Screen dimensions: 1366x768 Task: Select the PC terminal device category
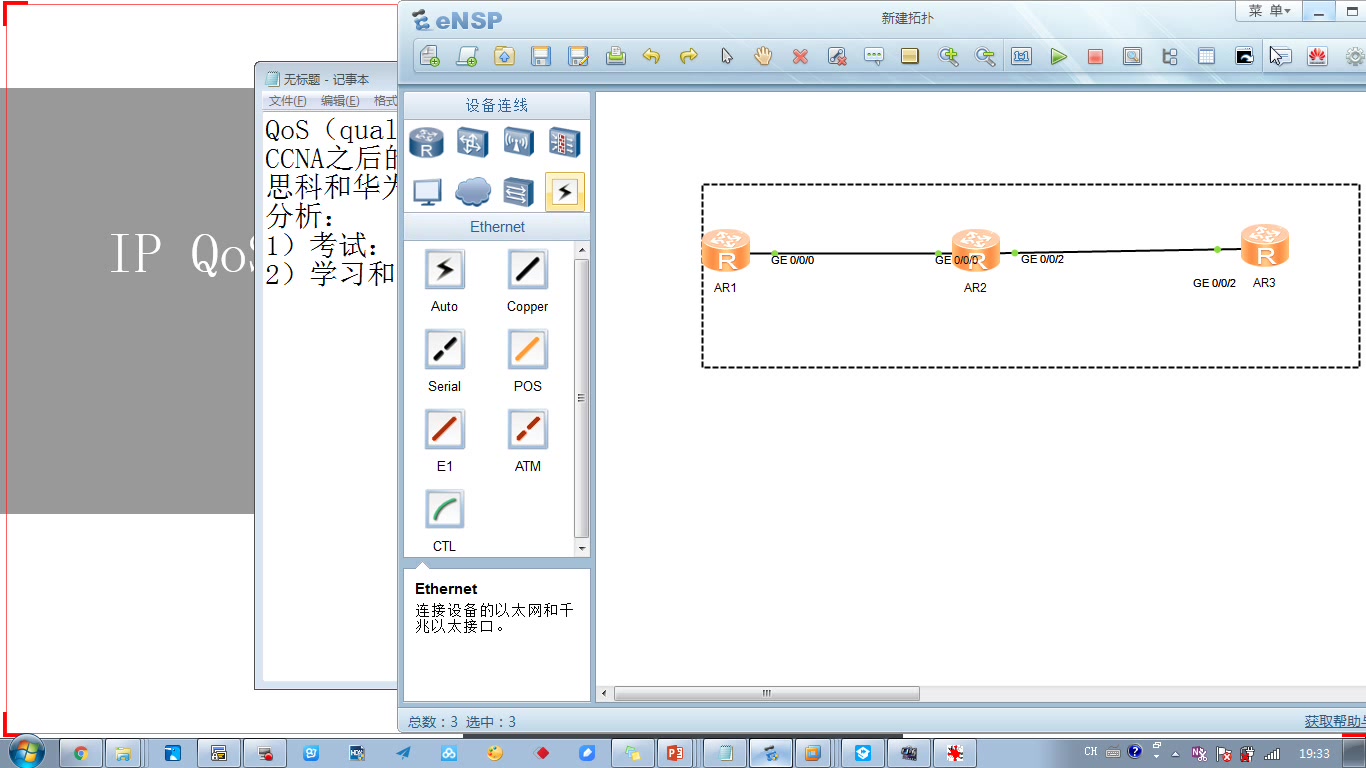coord(427,191)
